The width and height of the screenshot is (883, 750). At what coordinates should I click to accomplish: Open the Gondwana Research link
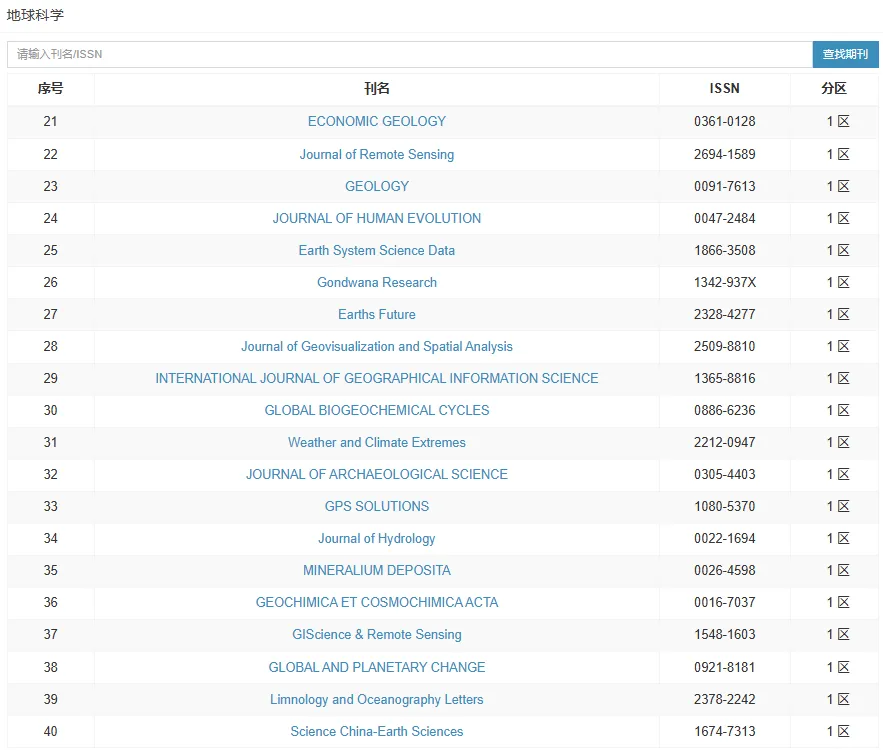click(x=377, y=283)
